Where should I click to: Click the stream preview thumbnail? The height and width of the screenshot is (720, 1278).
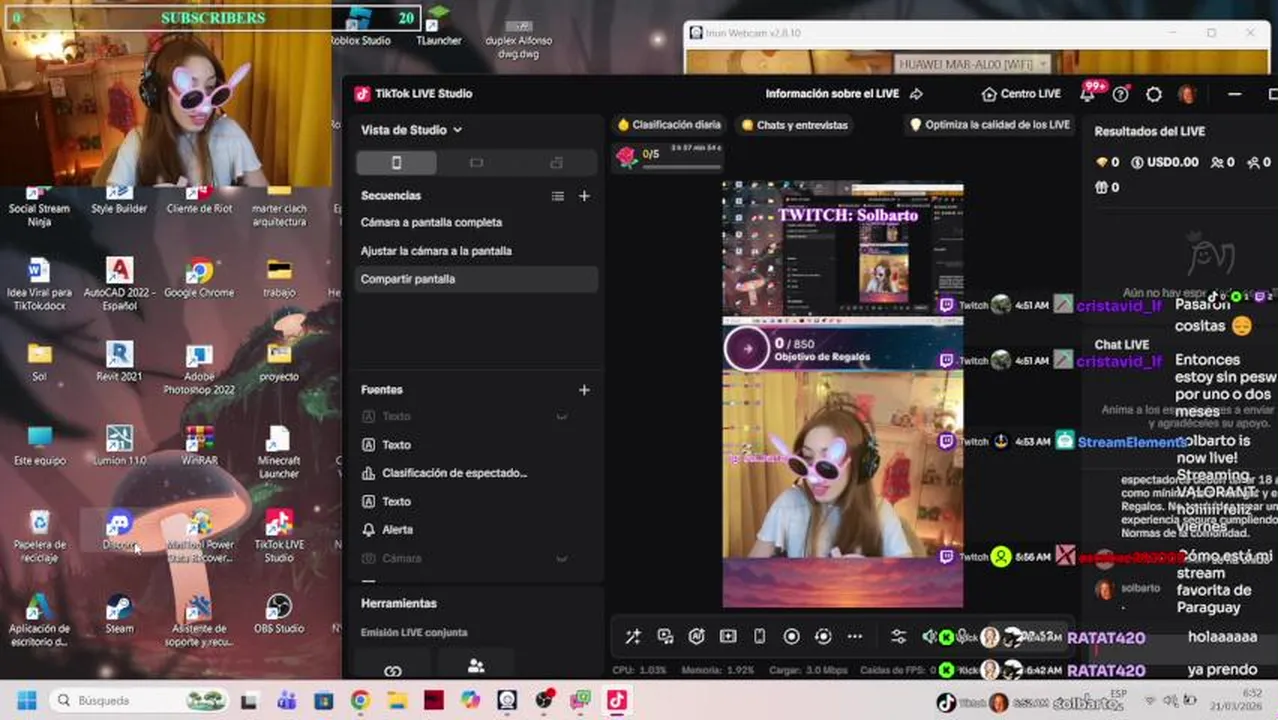[843, 395]
